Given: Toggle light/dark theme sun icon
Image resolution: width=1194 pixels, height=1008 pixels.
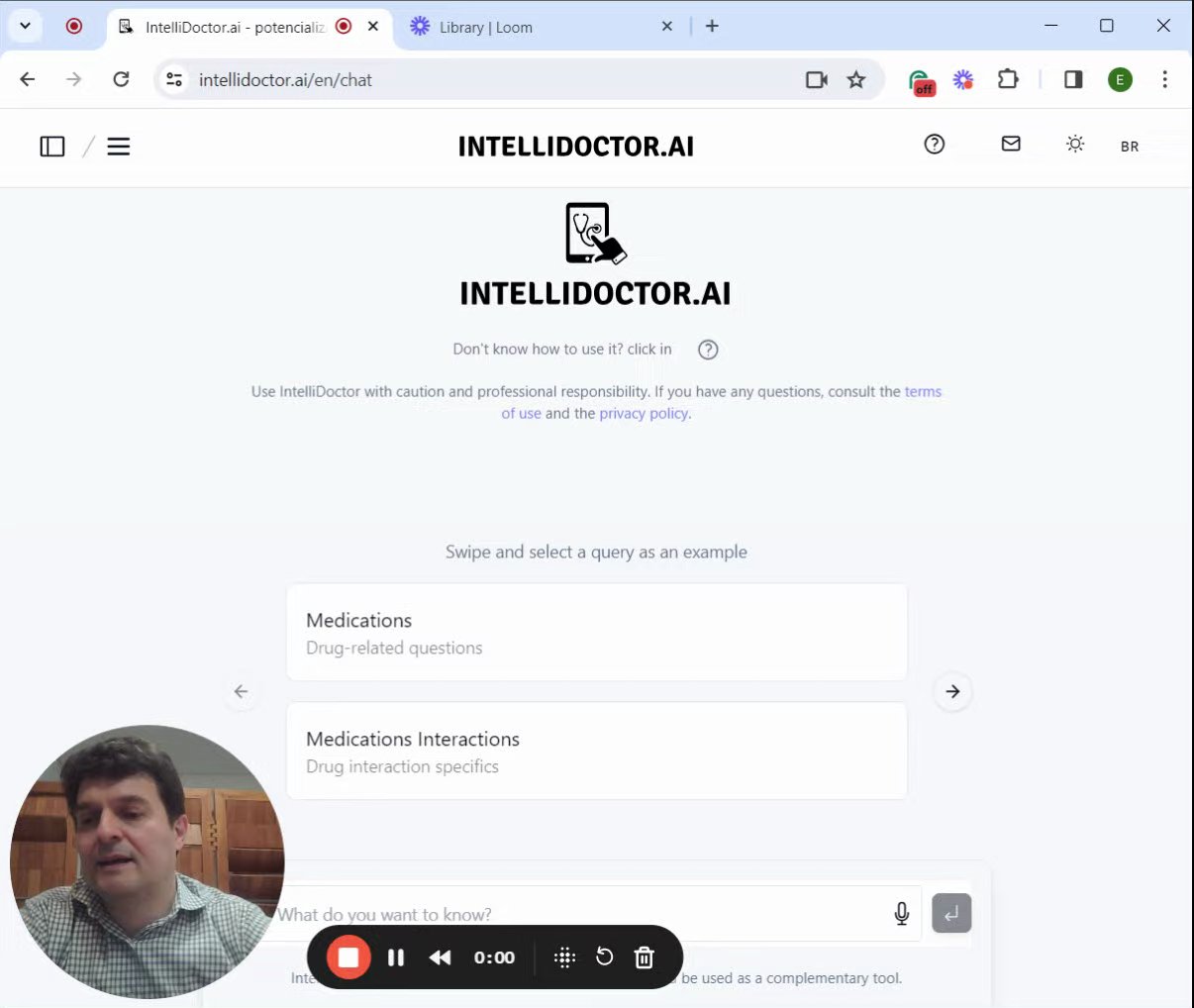Looking at the screenshot, I should [x=1075, y=145].
